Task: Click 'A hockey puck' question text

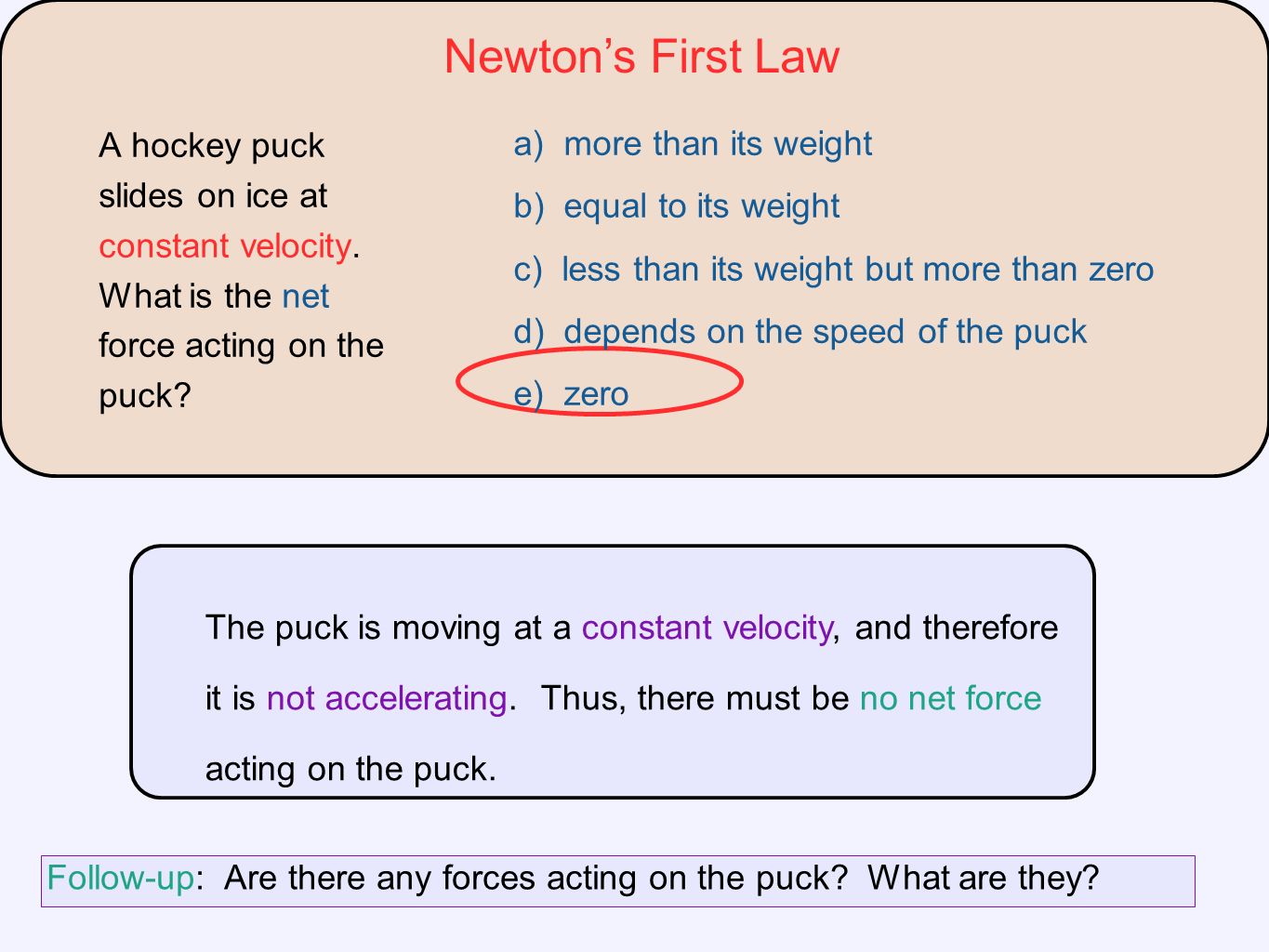Action: pos(212,146)
